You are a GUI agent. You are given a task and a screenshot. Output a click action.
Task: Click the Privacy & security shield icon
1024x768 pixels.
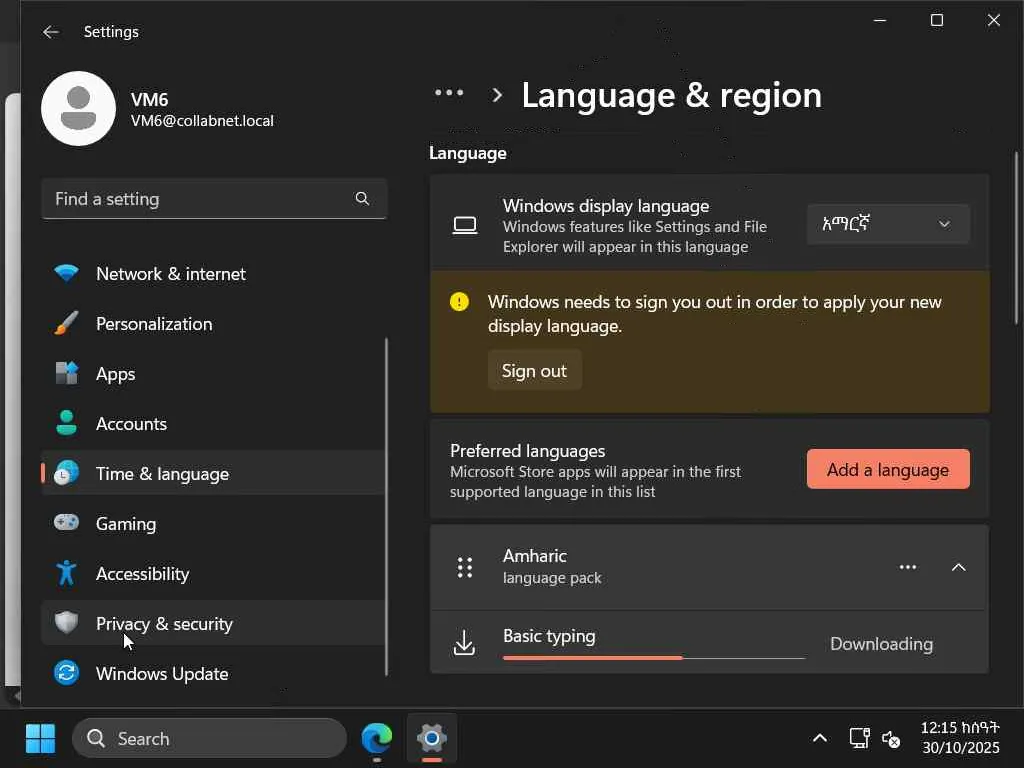(x=67, y=623)
